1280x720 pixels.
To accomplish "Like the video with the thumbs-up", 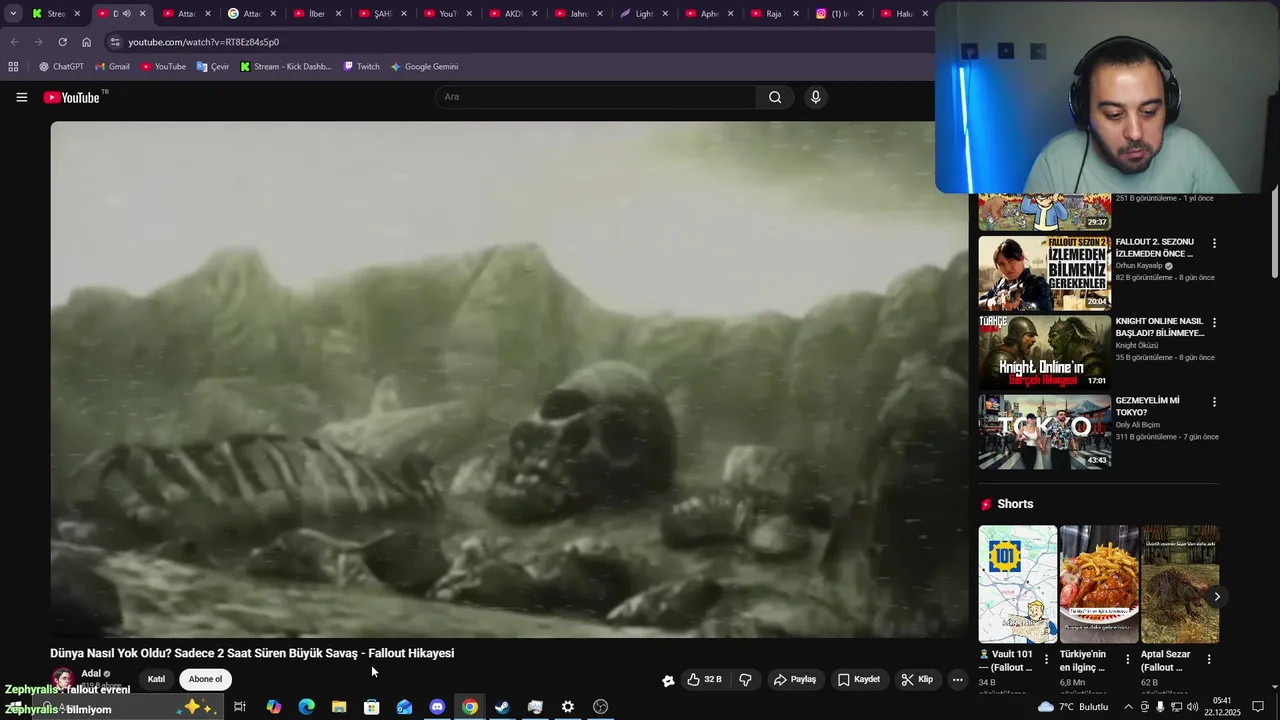I will click(x=704, y=679).
